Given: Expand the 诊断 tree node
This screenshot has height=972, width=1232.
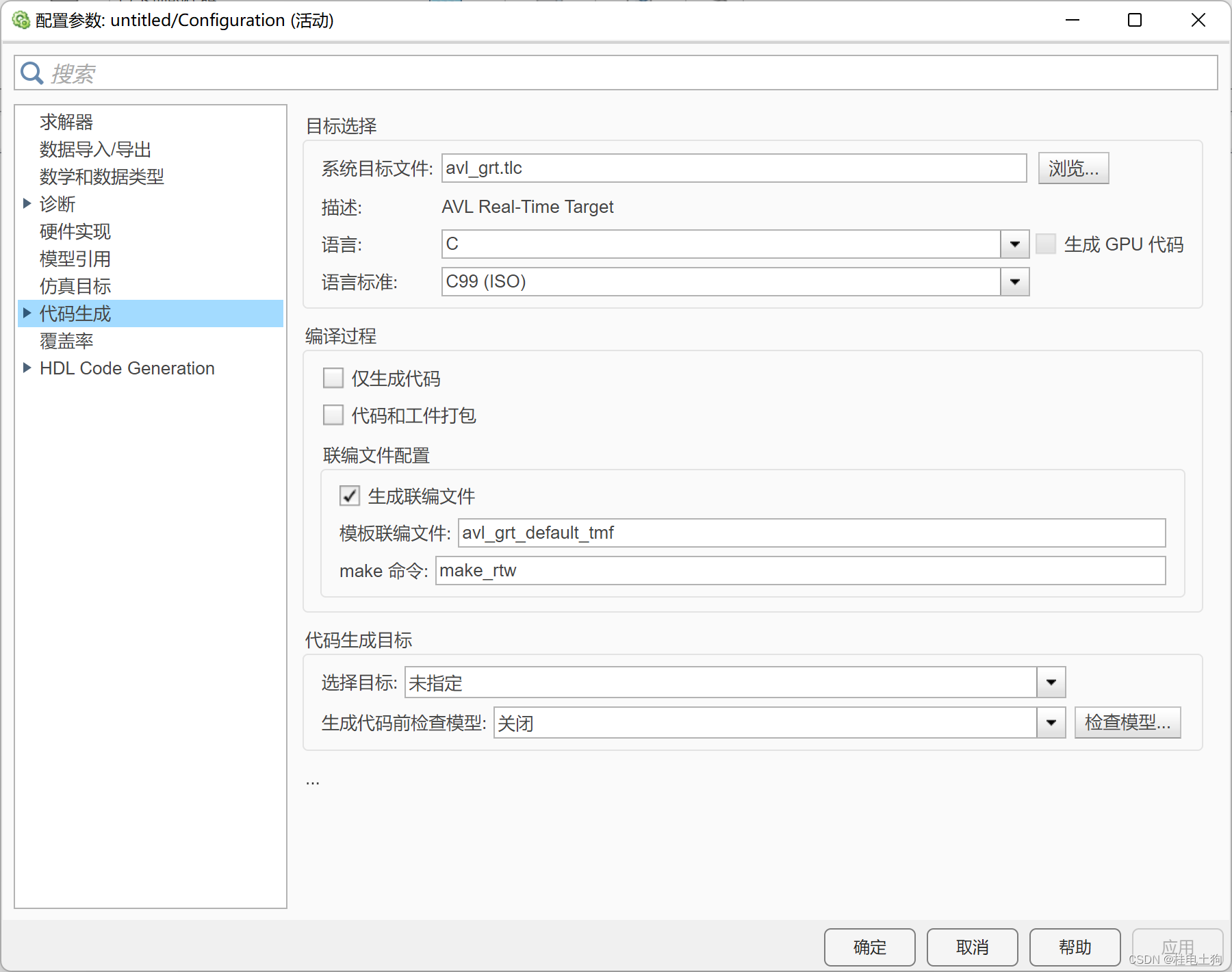Looking at the screenshot, I should pos(27,203).
